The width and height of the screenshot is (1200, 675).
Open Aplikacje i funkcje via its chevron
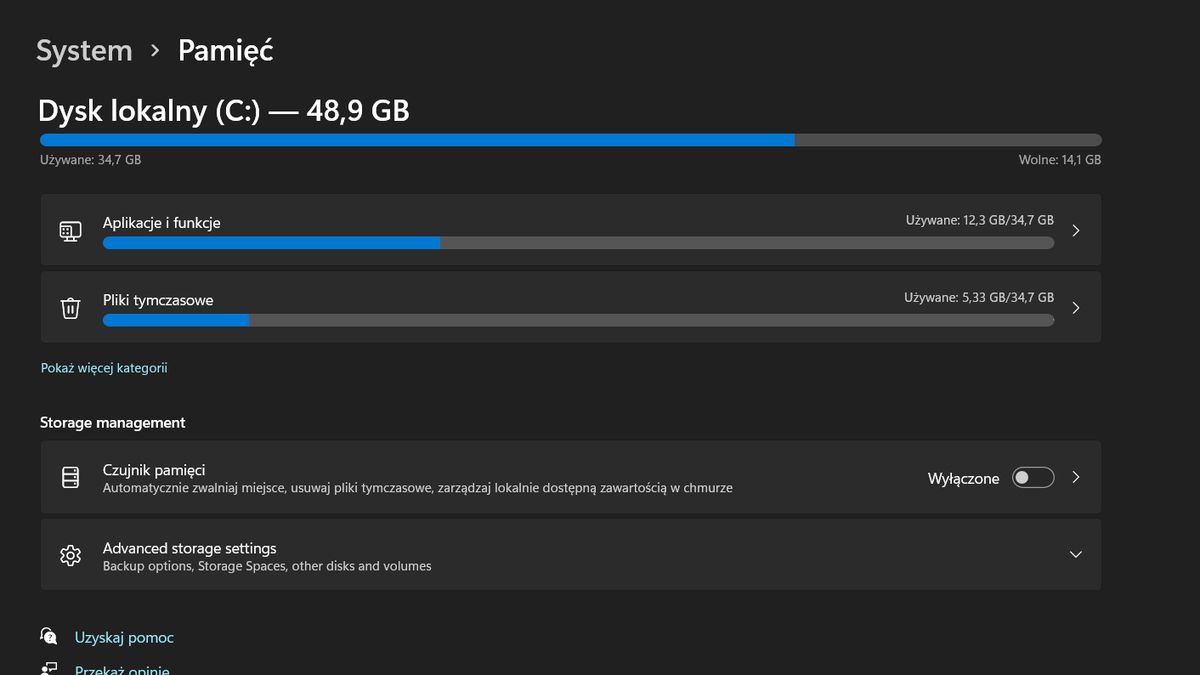point(1075,230)
